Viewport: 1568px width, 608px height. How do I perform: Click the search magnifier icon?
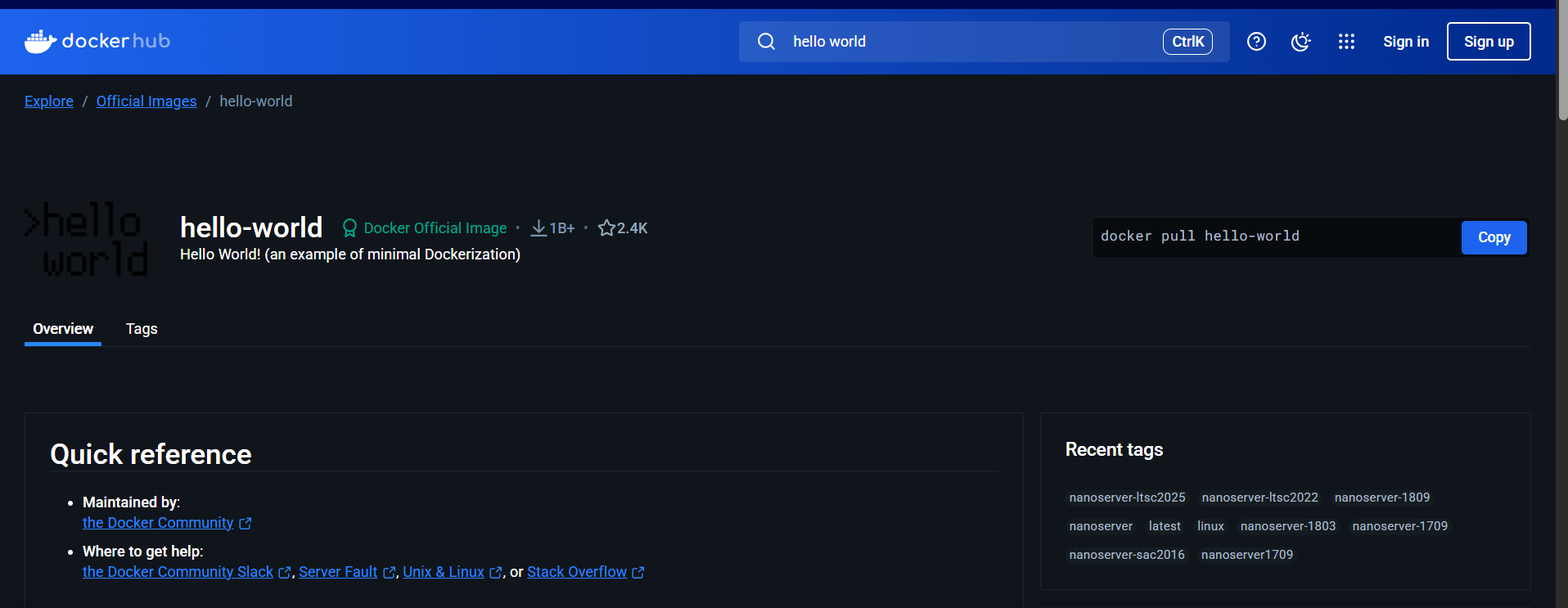click(x=766, y=42)
